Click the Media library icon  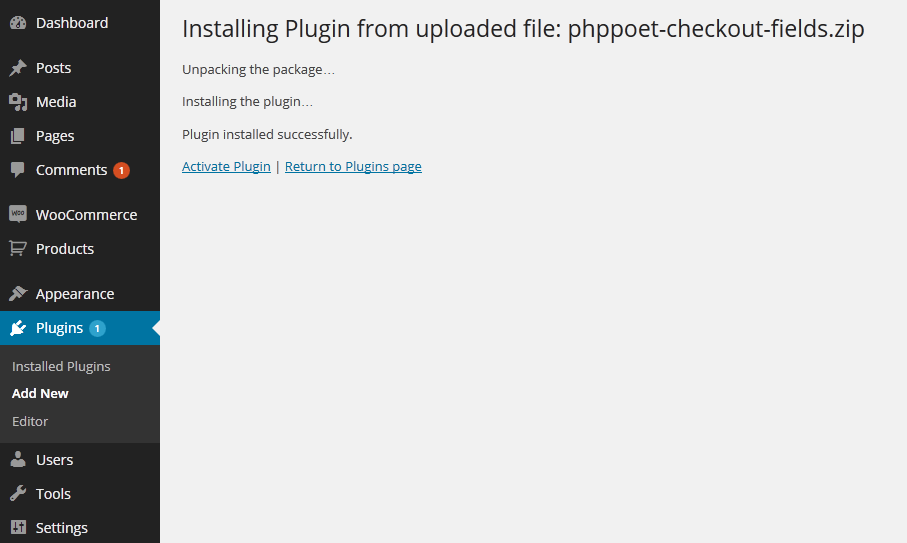[x=18, y=102]
